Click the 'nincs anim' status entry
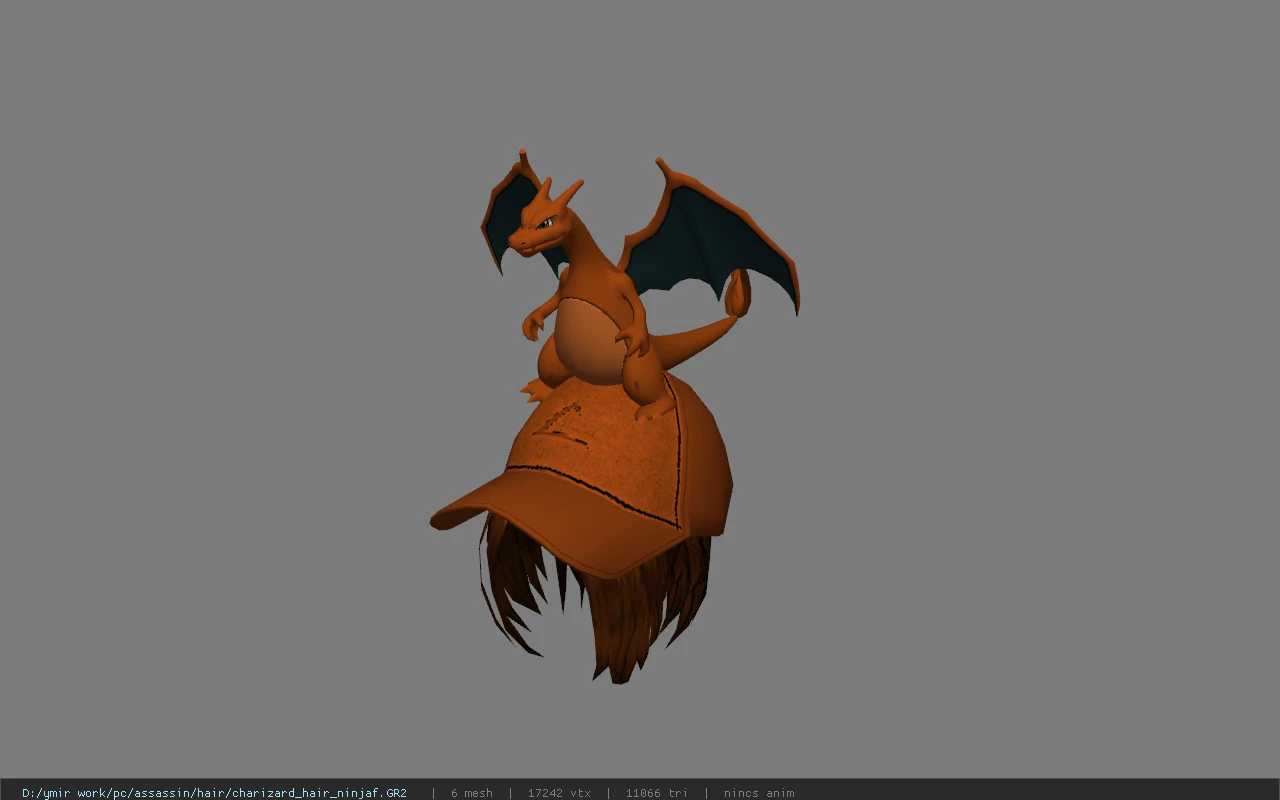This screenshot has width=1280, height=800. tap(759, 793)
